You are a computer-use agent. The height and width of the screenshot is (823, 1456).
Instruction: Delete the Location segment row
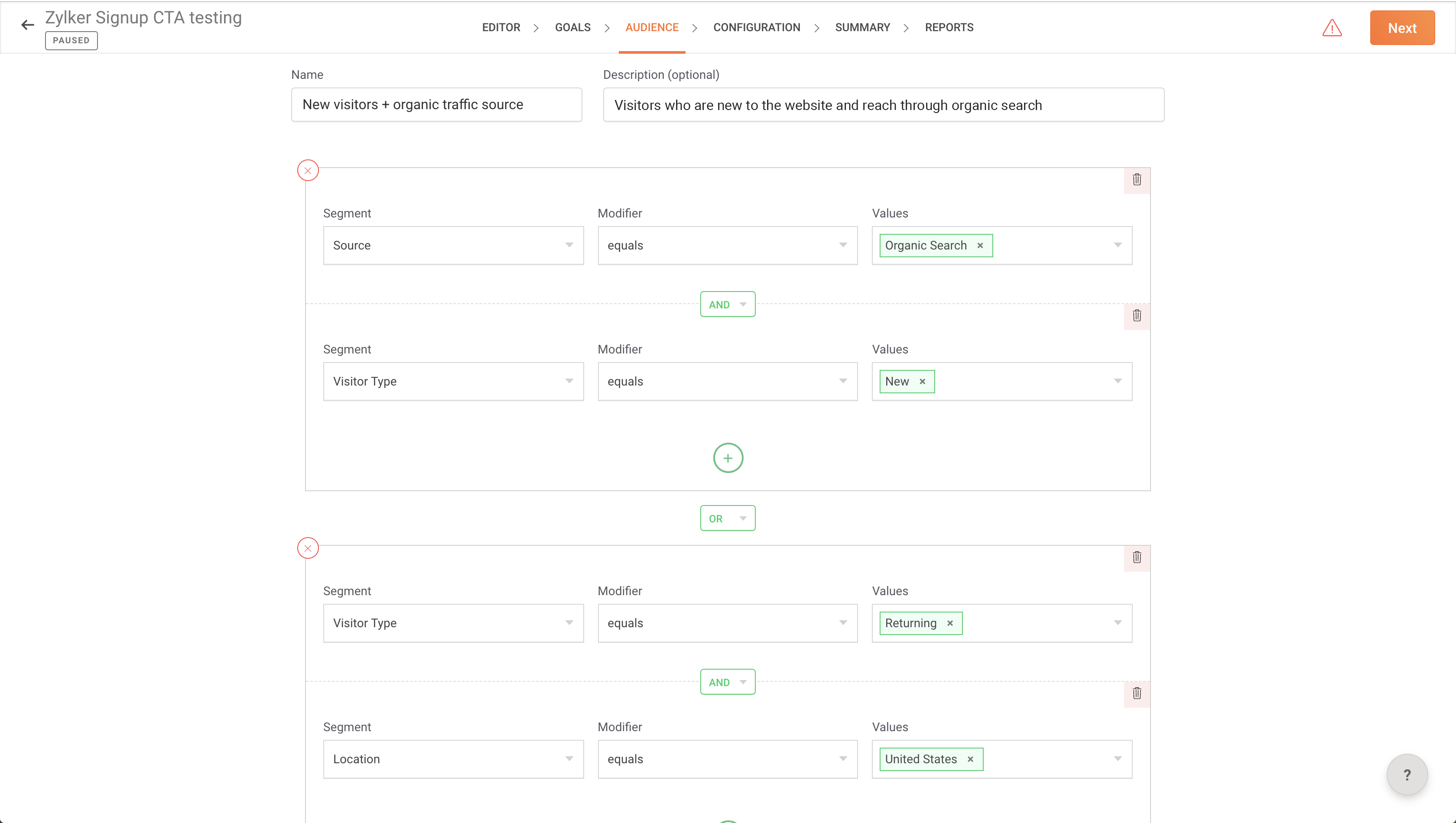tap(1137, 693)
